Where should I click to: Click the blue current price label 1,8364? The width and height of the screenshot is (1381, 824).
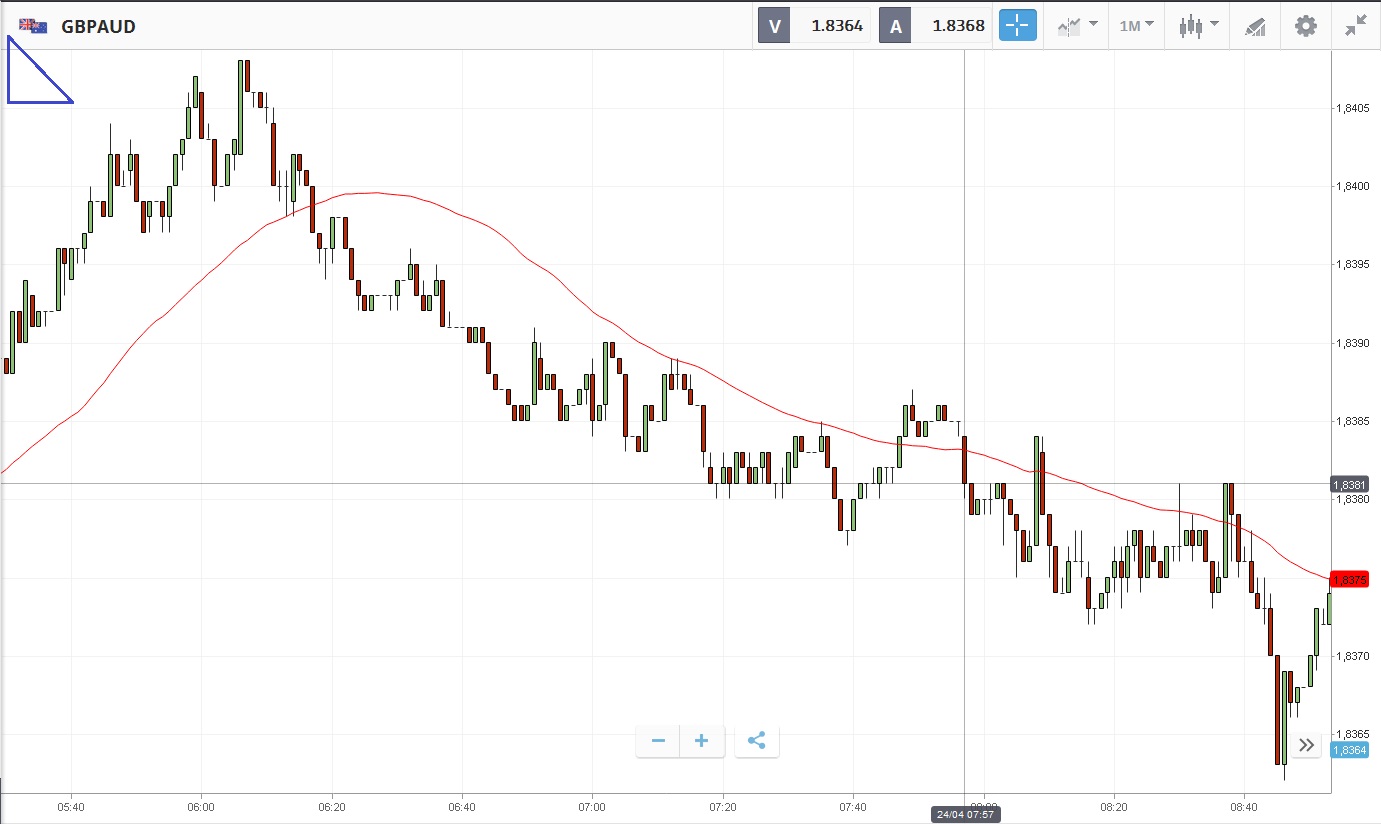(x=1348, y=751)
